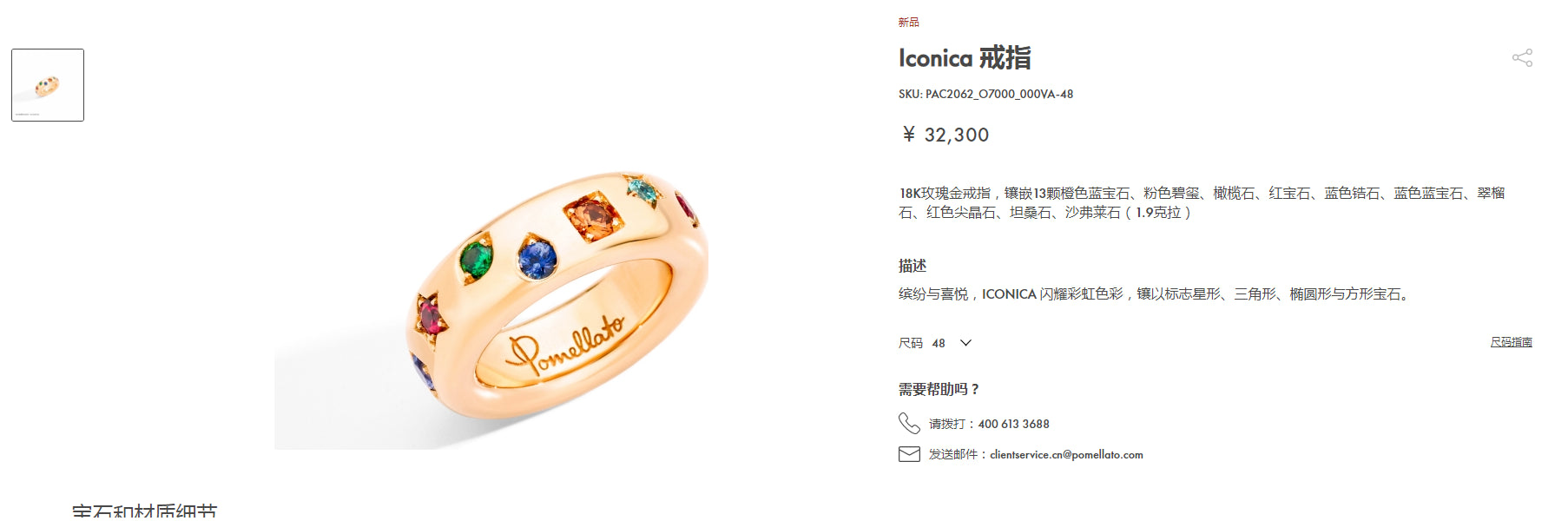Click the green emerald on the ring

click(476, 258)
